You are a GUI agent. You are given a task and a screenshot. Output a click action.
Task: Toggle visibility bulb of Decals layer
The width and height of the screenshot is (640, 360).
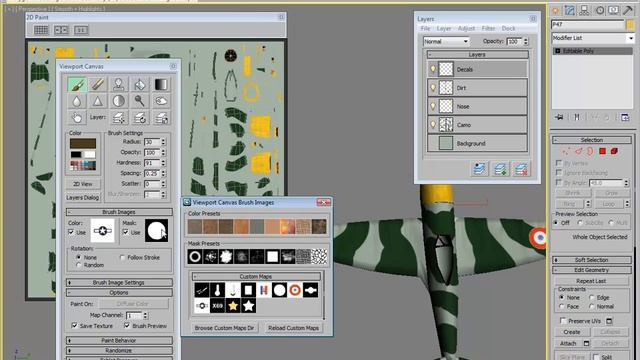coord(433,69)
